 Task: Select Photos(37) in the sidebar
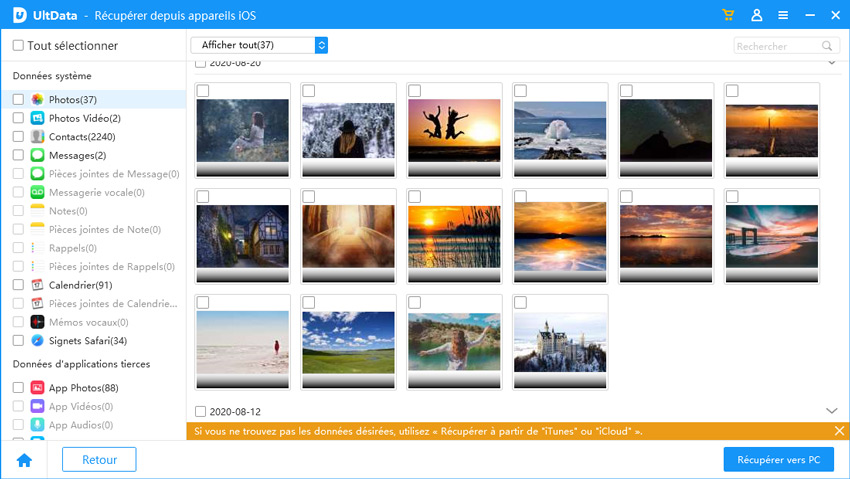tap(72, 100)
